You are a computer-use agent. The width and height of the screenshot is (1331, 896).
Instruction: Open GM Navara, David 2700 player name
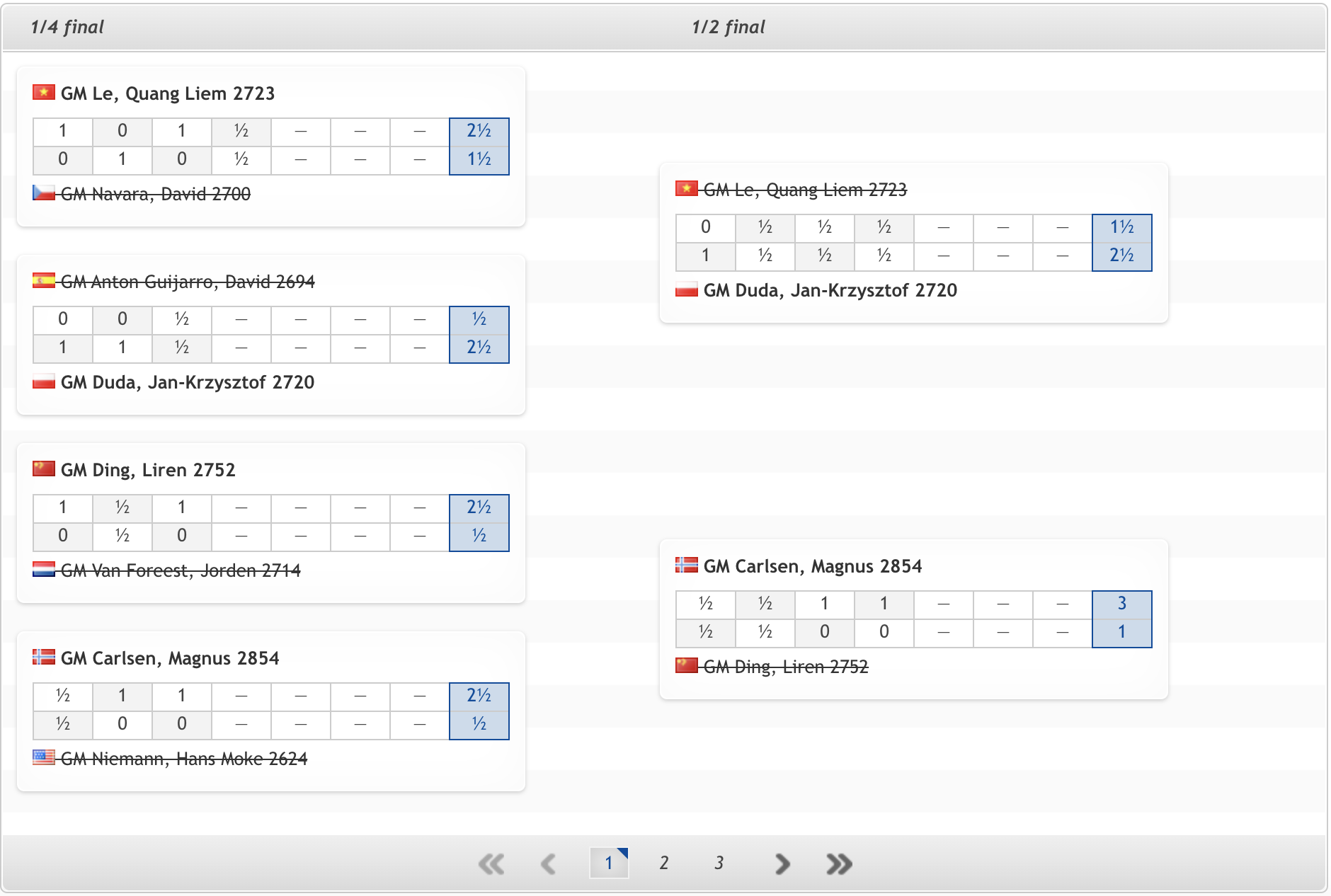[x=156, y=194]
